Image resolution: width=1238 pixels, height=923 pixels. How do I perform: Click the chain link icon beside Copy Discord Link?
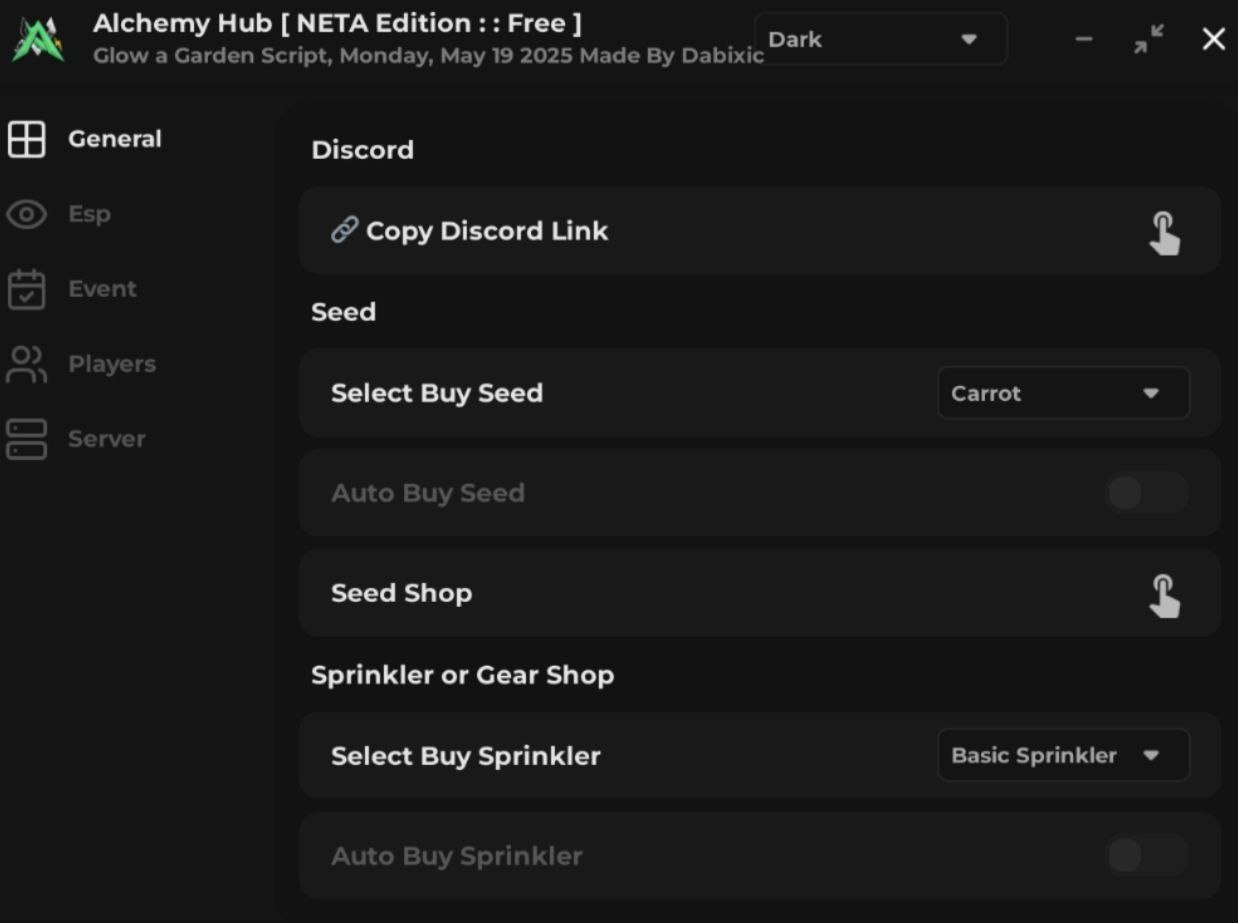[344, 231]
